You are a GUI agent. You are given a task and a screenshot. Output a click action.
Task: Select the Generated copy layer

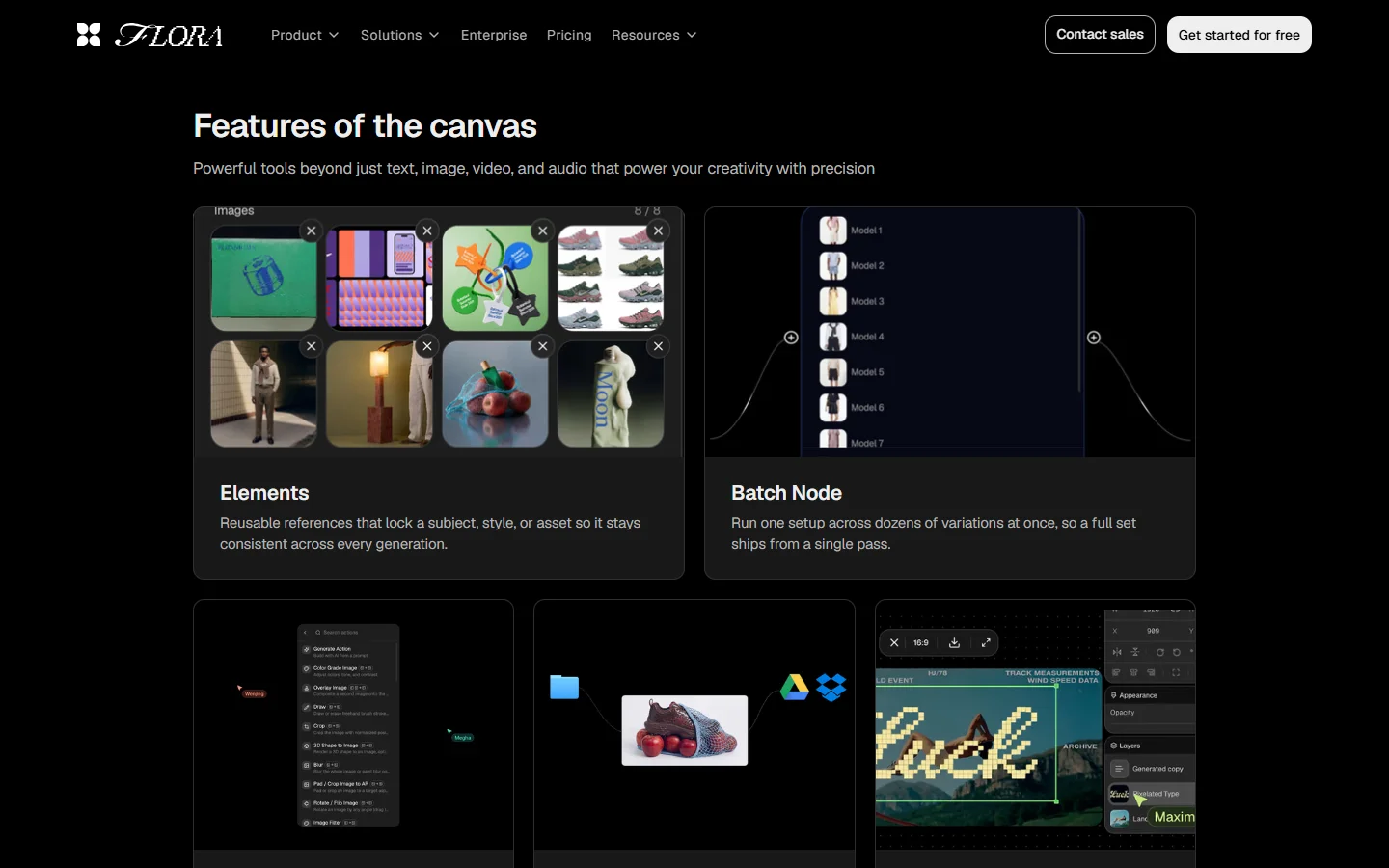point(1151,769)
